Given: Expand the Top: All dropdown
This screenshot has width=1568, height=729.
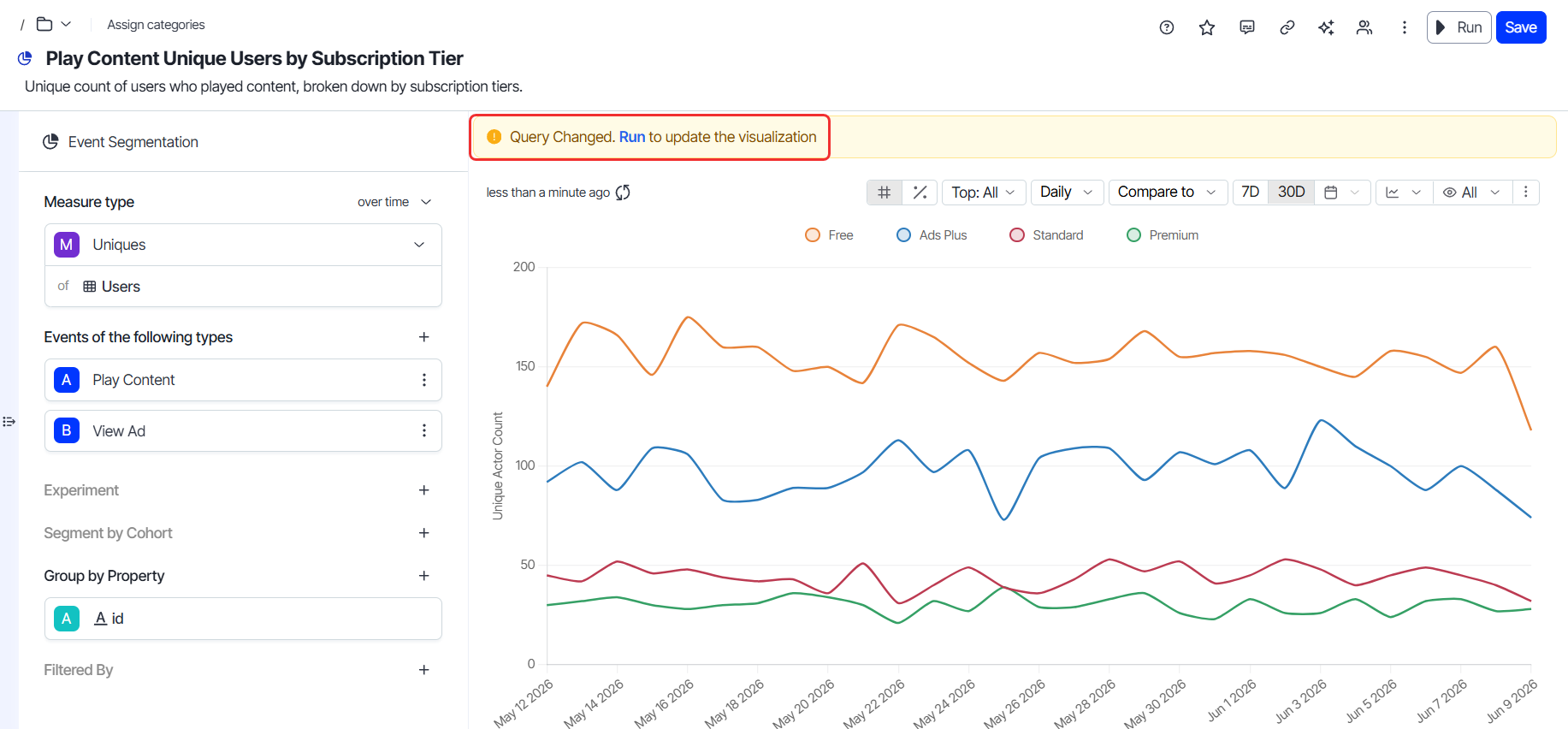Looking at the screenshot, I should (x=983, y=193).
